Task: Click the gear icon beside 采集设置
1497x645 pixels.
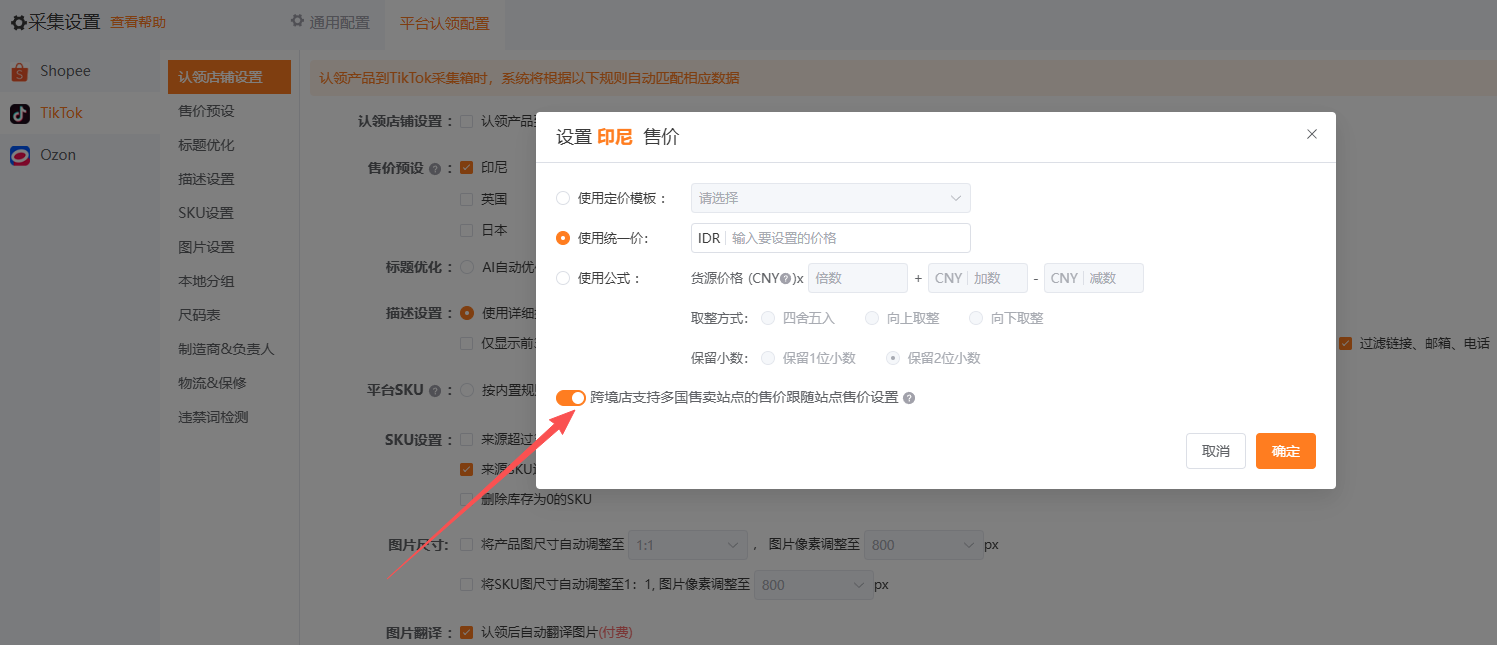Action: (18, 22)
